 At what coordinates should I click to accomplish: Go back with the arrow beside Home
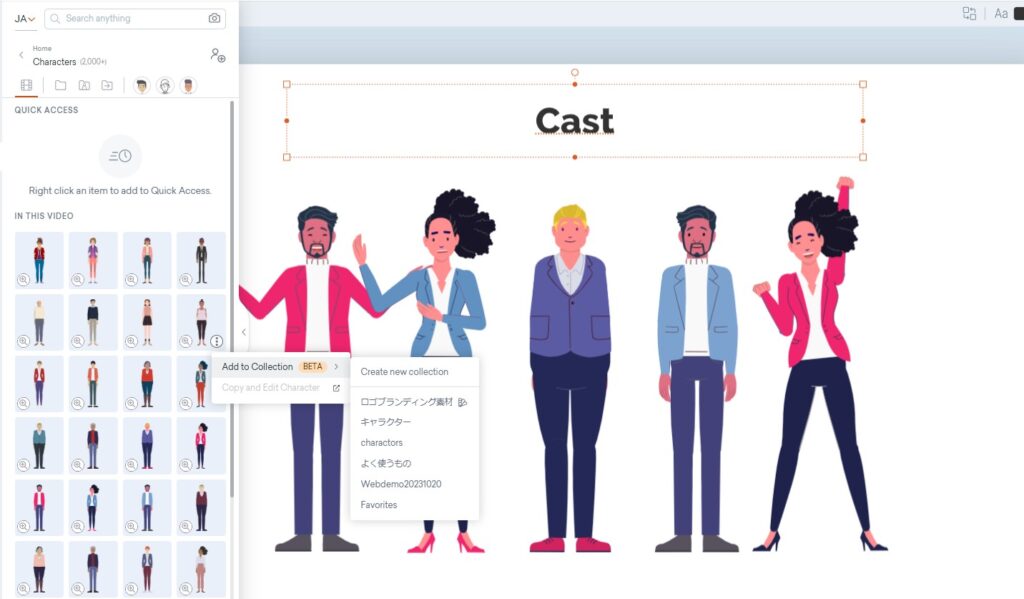coord(21,55)
